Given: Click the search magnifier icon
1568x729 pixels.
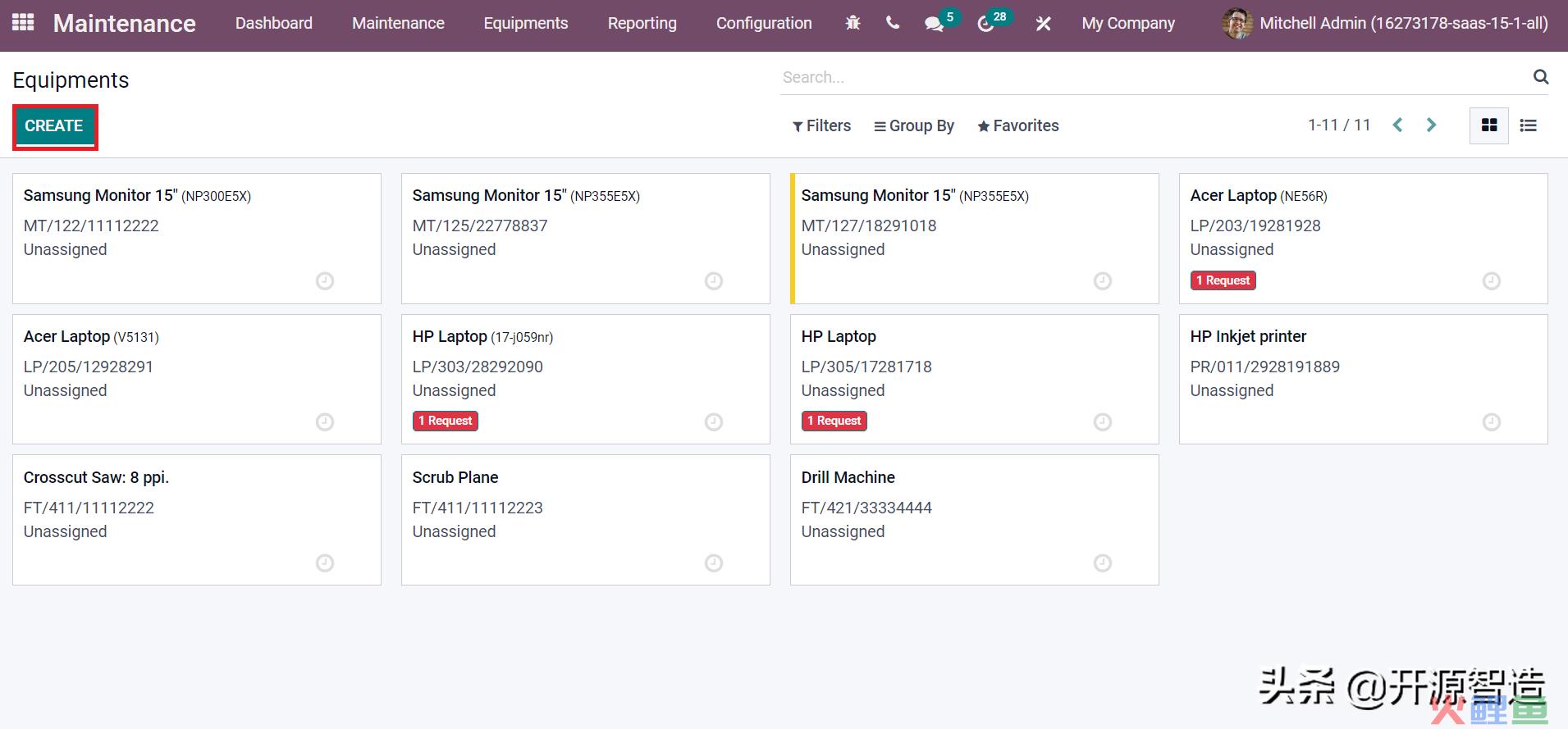Looking at the screenshot, I should point(1541,77).
